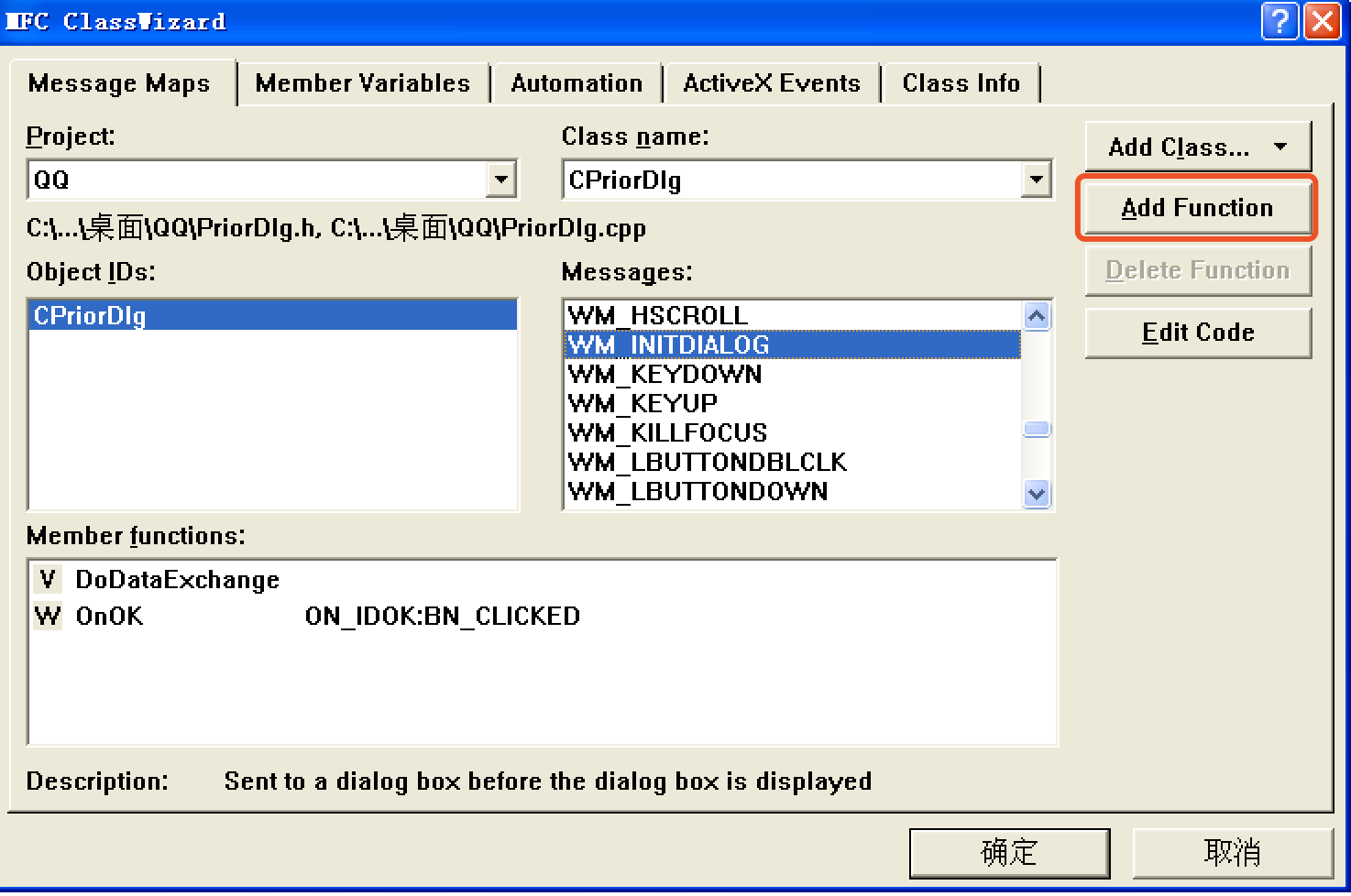Click the scroll-up arrow in Messages list
1351x896 pixels.
1037,315
